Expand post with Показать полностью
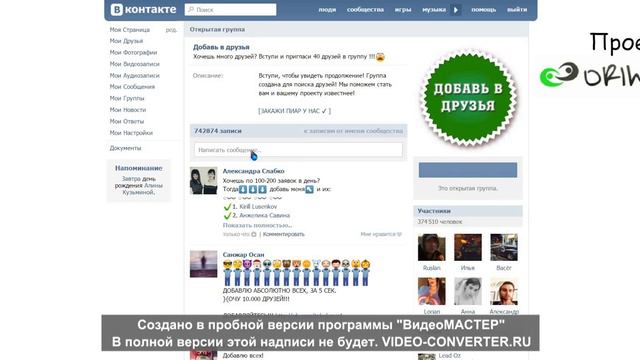Viewport: 640px width, 360px height. [x=257, y=225]
